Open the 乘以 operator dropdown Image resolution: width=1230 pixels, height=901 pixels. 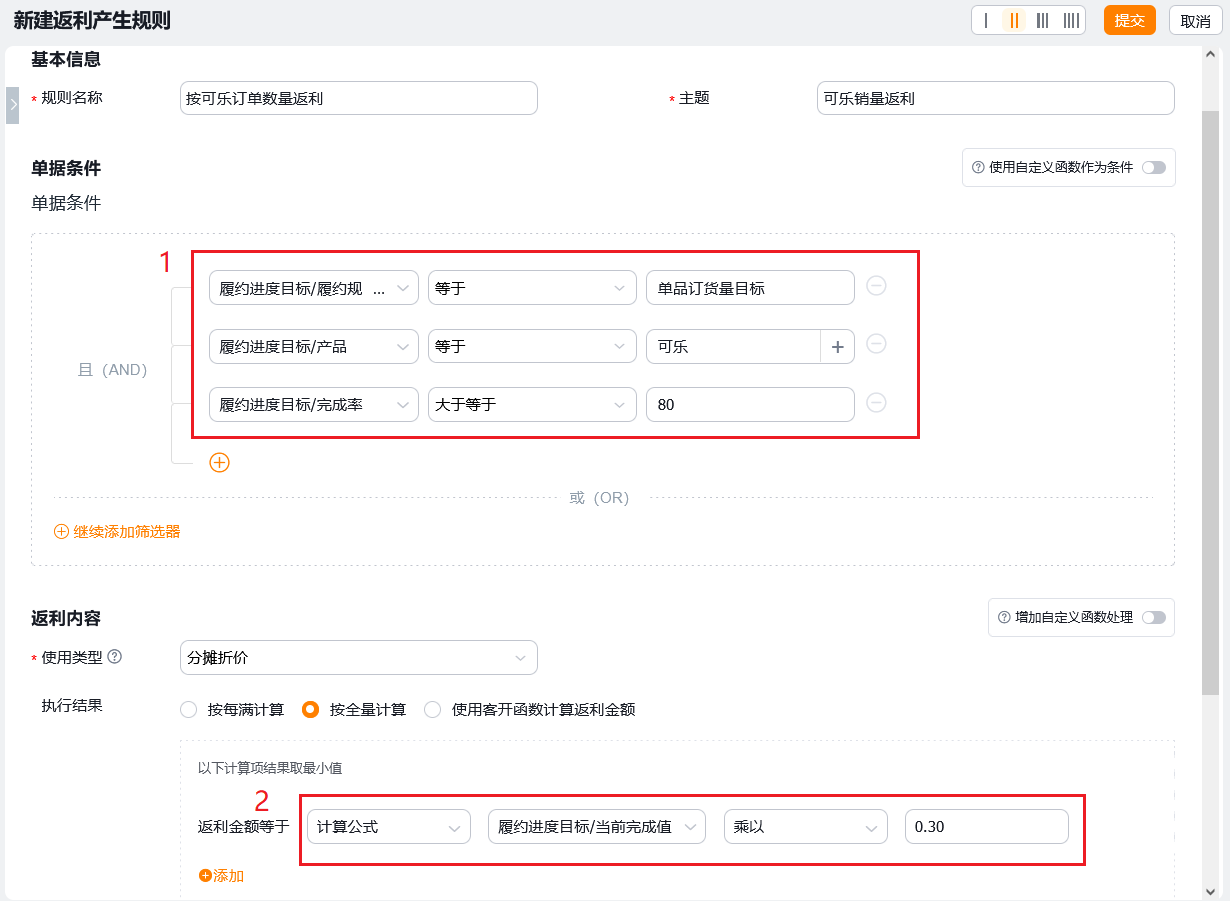[805, 828]
